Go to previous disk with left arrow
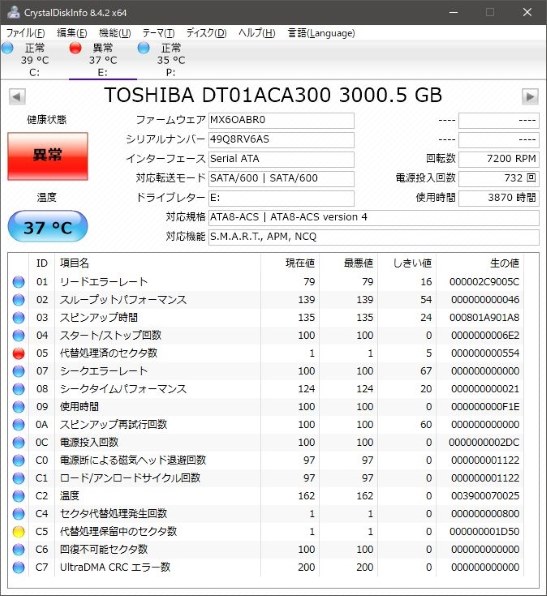Screen dimensions: 547x596 click(x=17, y=97)
